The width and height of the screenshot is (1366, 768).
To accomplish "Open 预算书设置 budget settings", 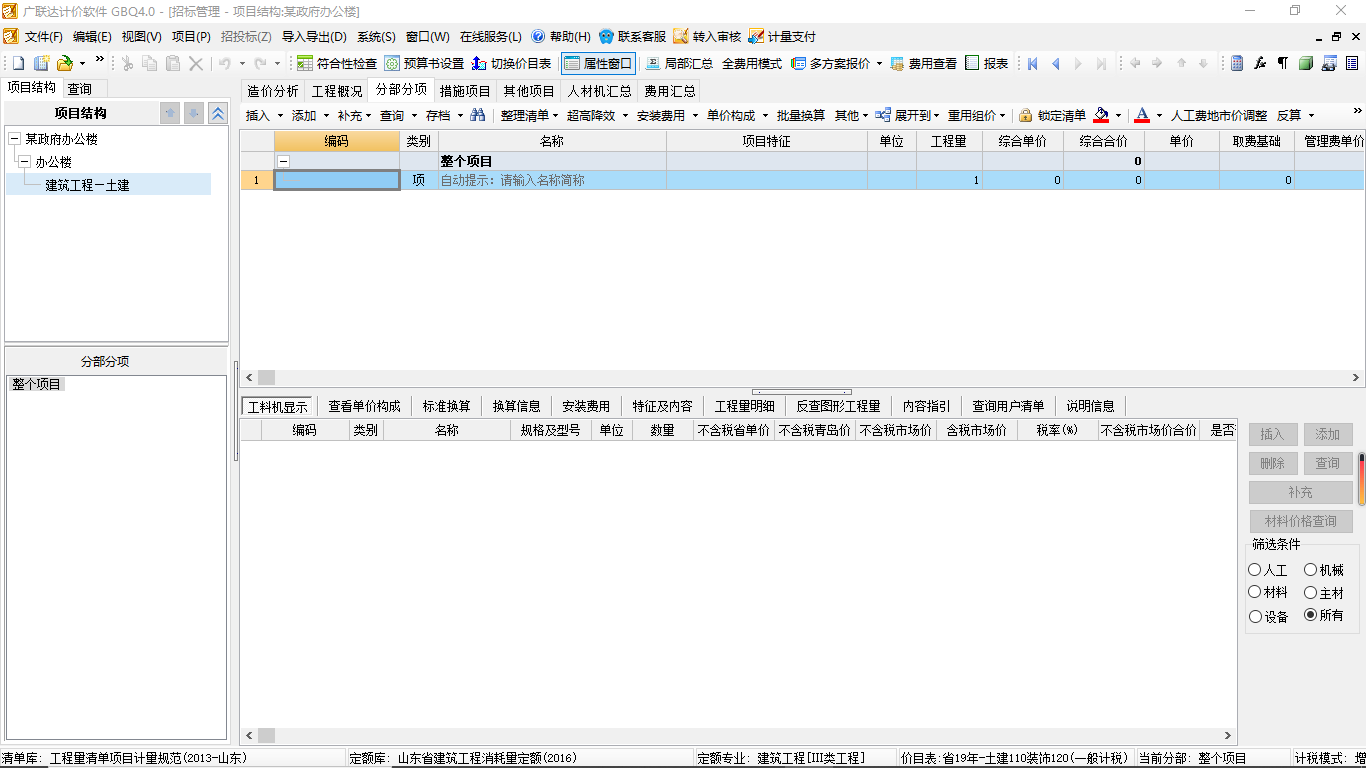I will point(424,63).
